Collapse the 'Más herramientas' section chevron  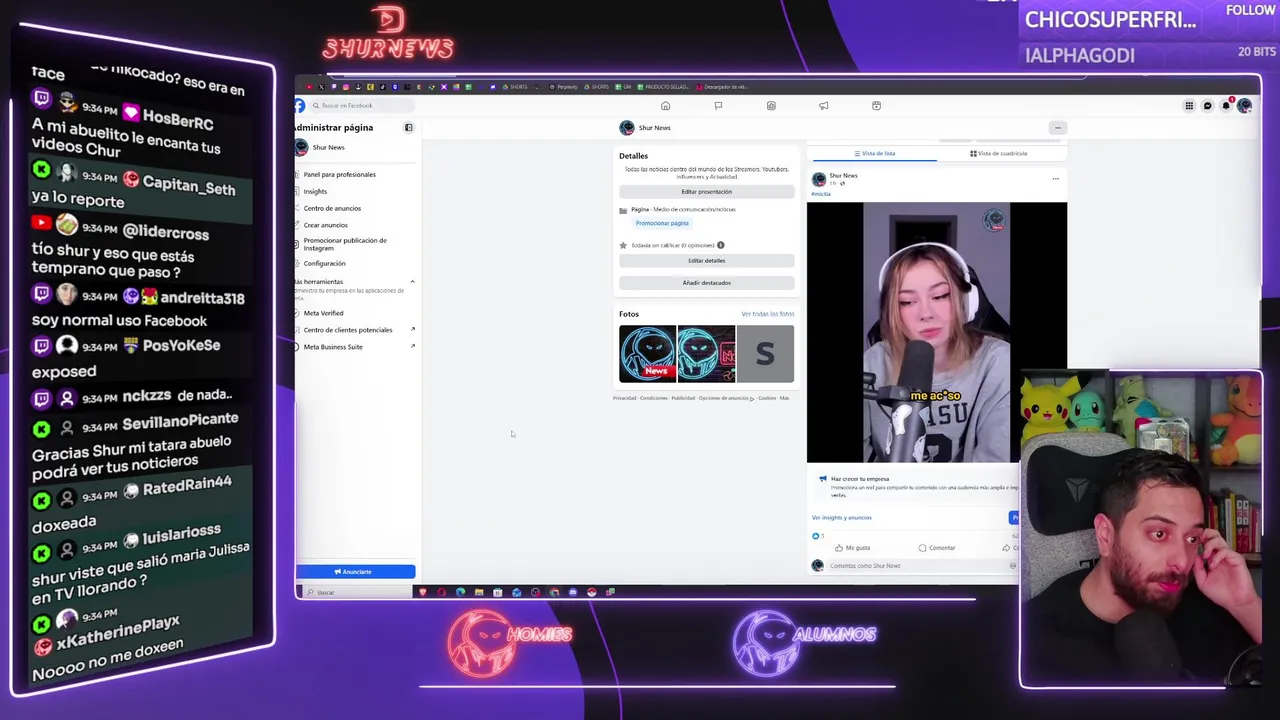412,282
